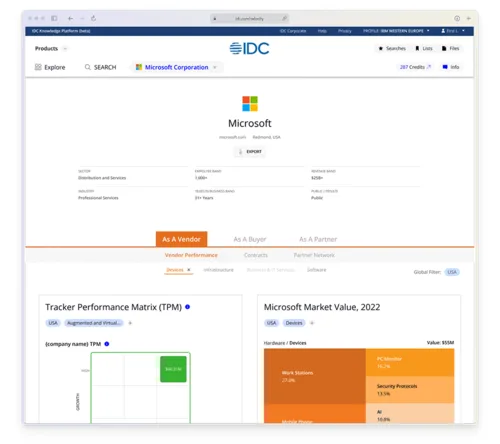Viewport: 500px width, 444px height.
Task: Expand the IBM Western Europe profile dropdown
Action: pyautogui.click(x=396, y=31)
